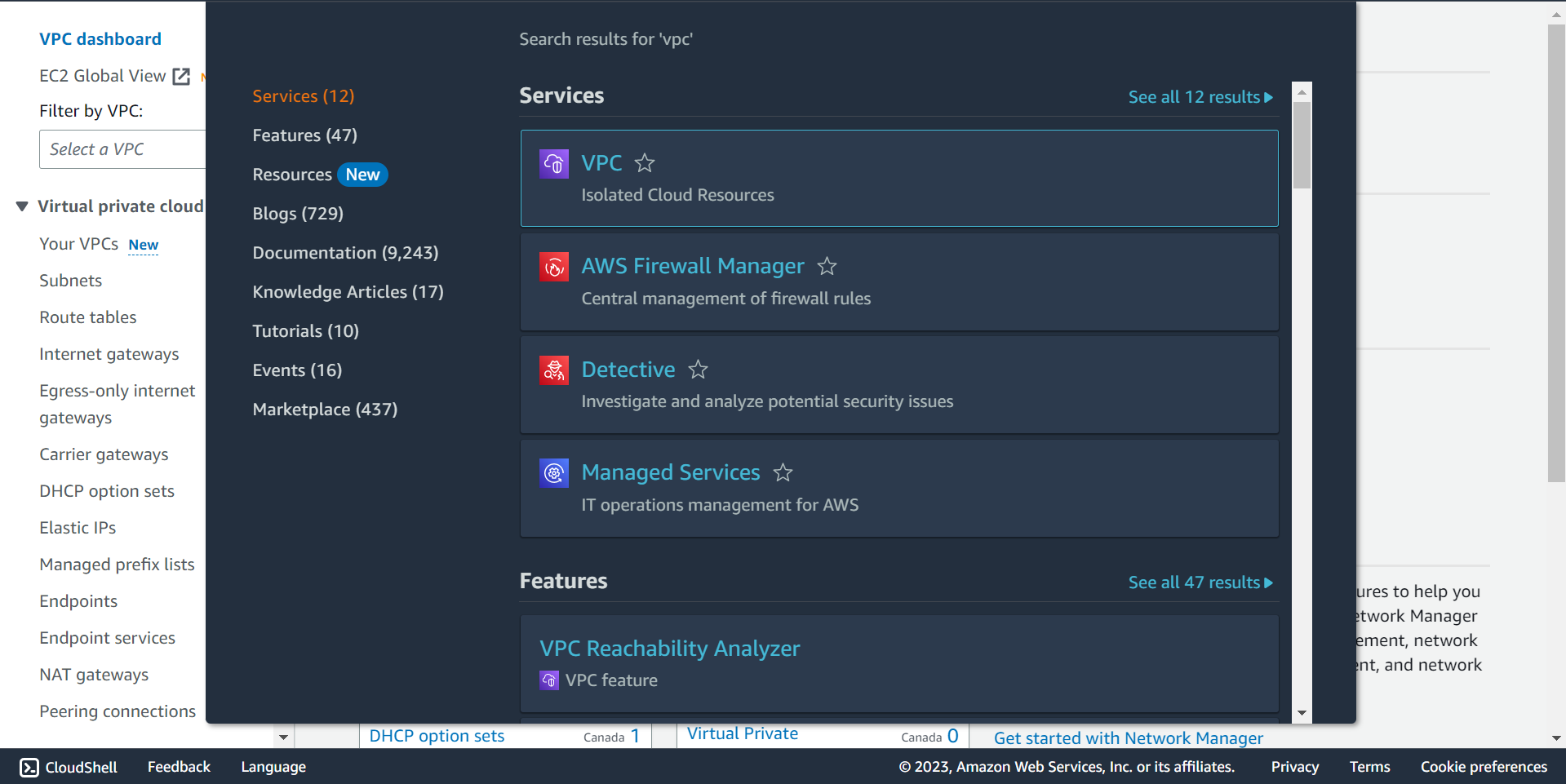Click the Detective service icon
Image resolution: width=1566 pixels, height=784 pixels.
[554, 370]
